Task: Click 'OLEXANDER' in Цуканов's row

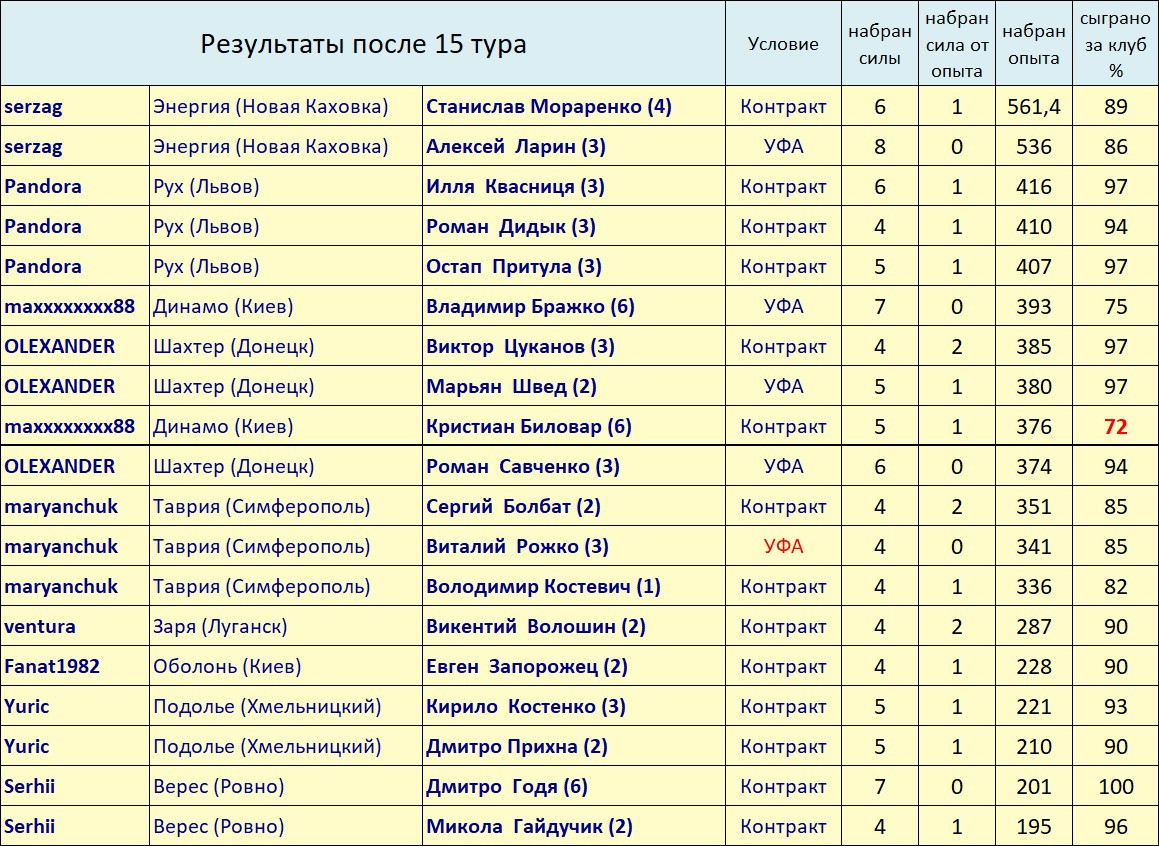Action: pyautogui.click(x=59, y=346)
